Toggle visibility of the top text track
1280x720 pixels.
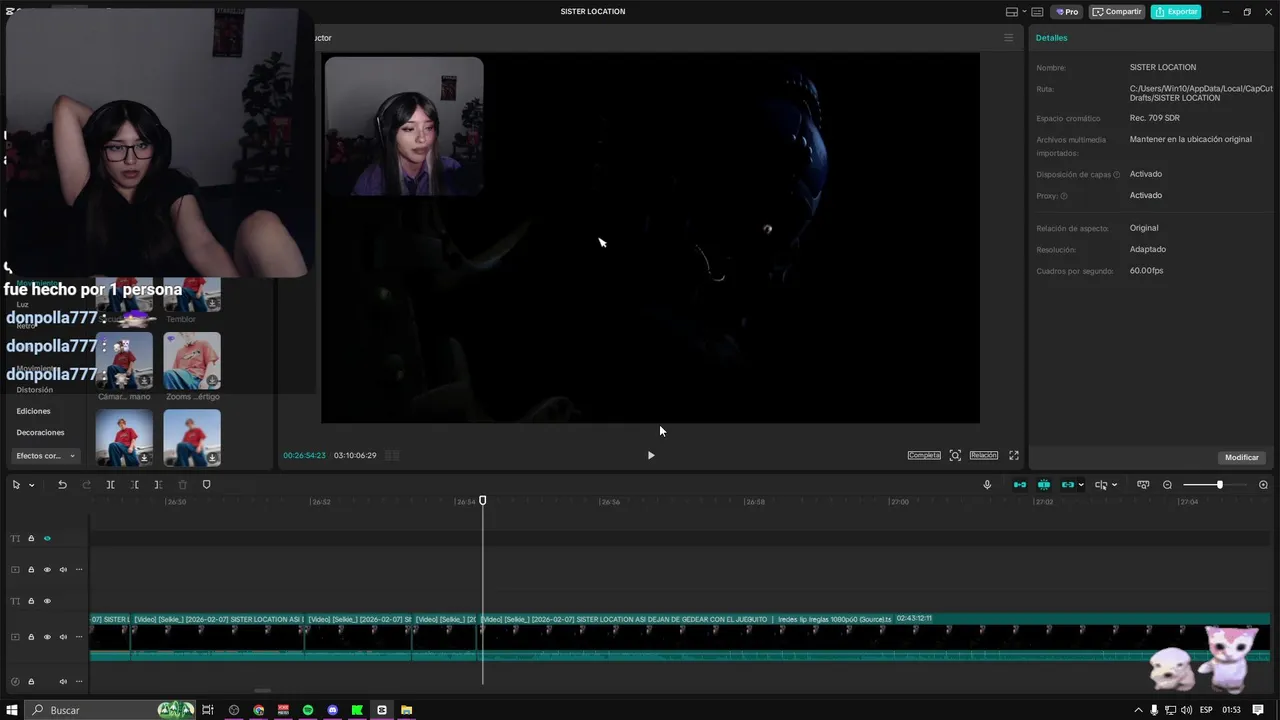pos(47,538)
